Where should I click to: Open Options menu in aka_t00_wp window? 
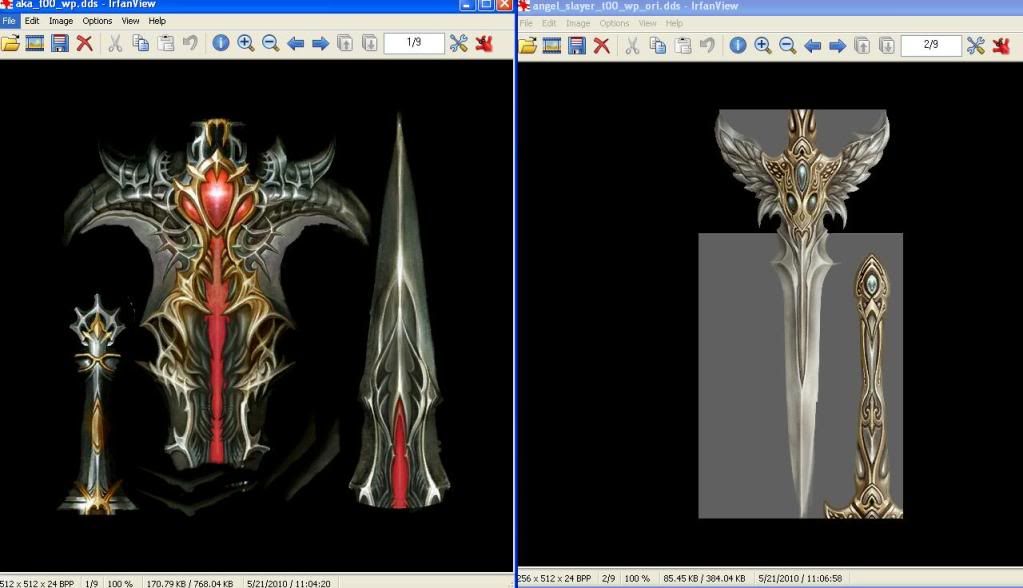pos(97,21)
